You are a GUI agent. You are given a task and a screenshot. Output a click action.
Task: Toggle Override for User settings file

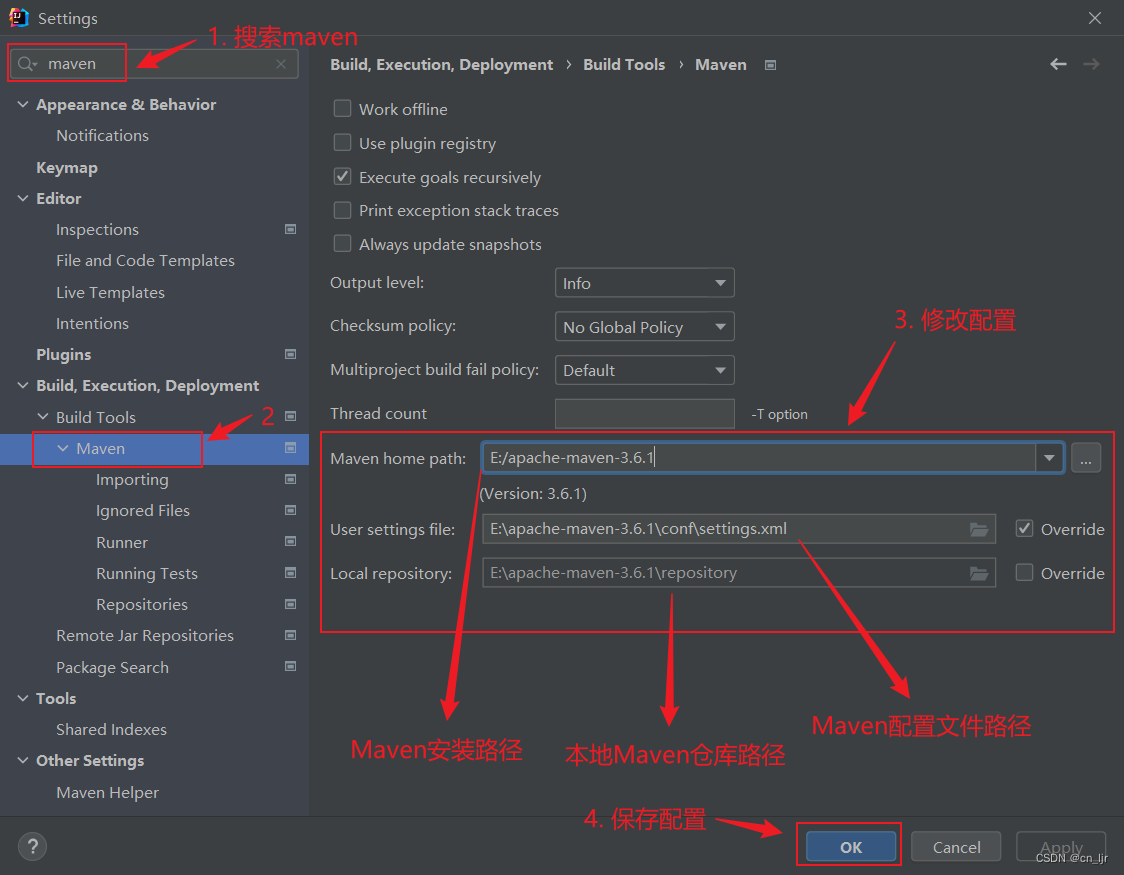point(1024,529)
